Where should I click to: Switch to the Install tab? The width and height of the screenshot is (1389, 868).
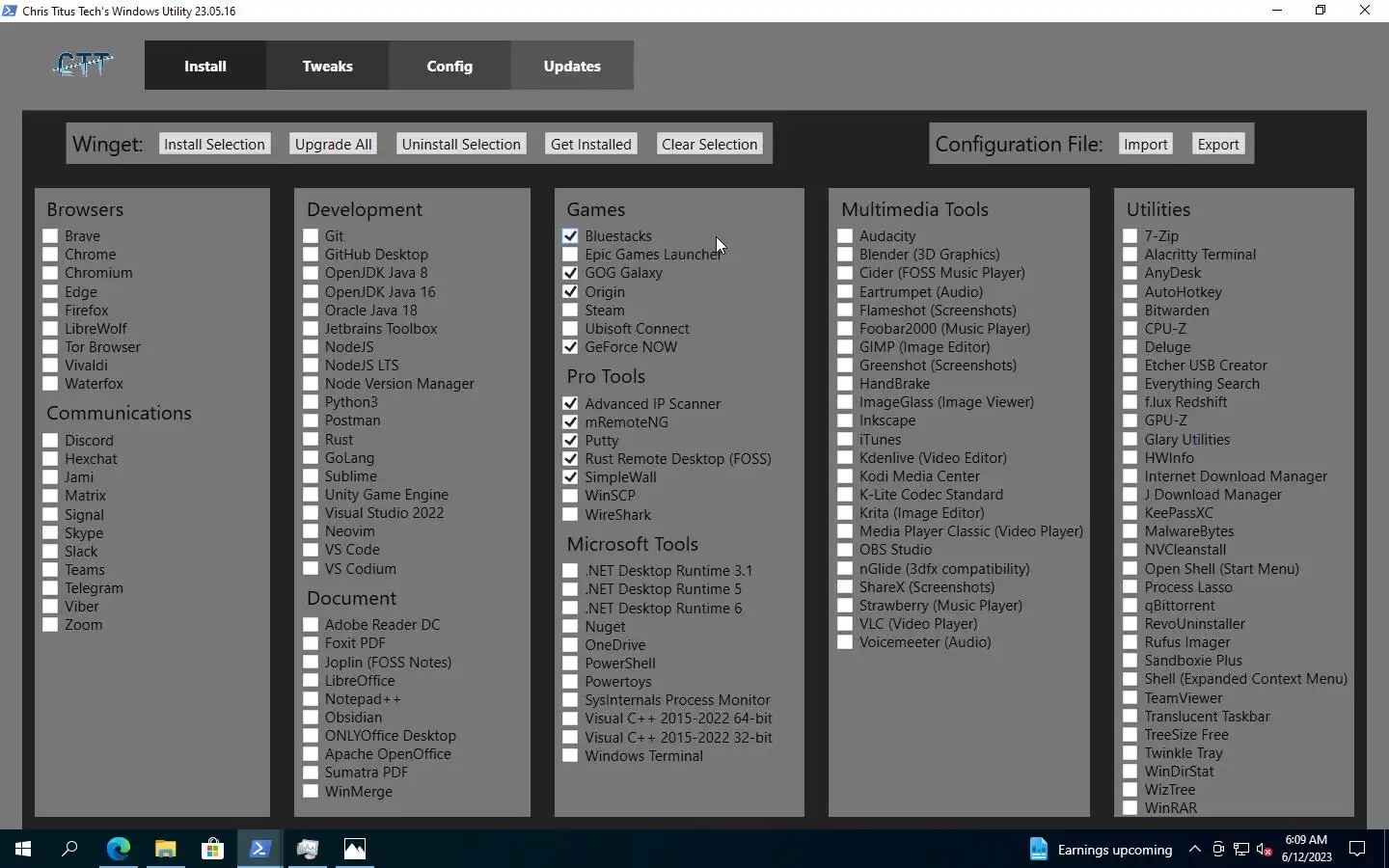click(205, 66)
